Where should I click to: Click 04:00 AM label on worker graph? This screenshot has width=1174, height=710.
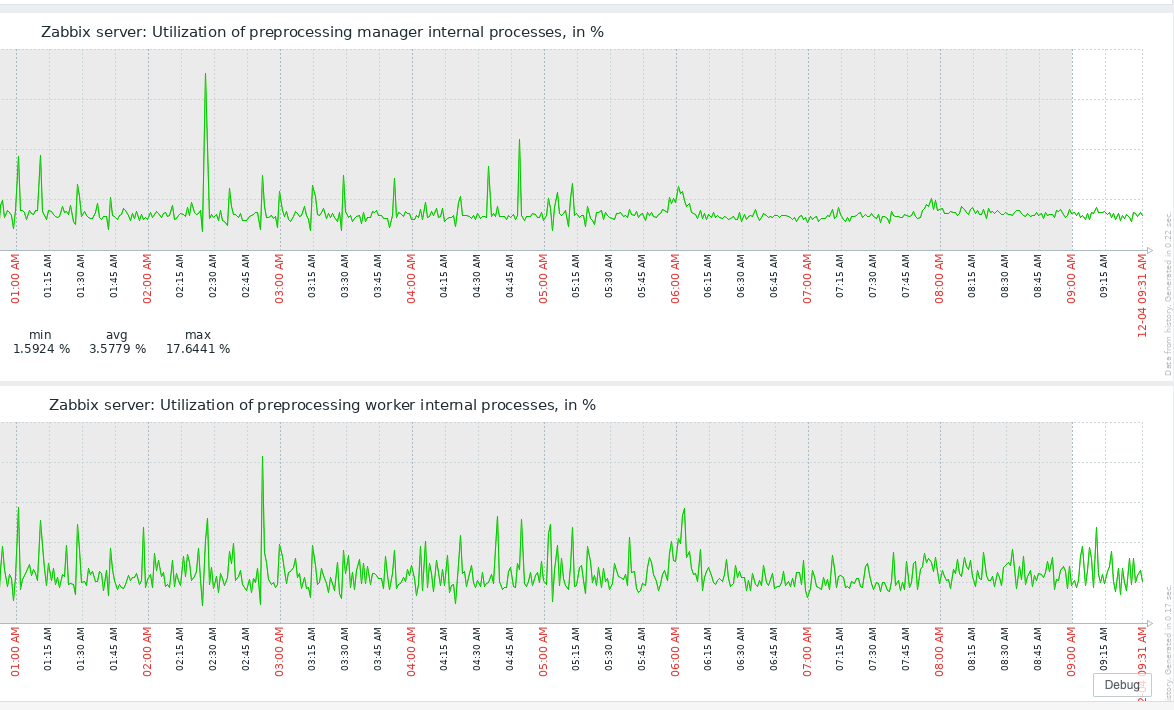(x=411, y=652)
